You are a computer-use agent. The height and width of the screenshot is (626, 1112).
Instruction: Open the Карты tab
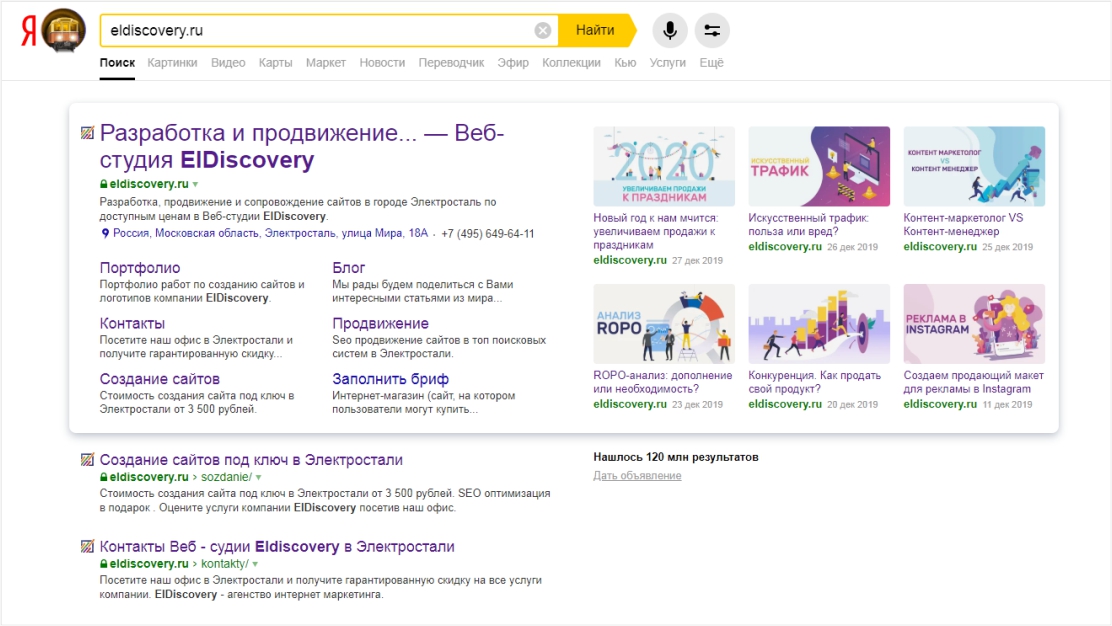275,62
